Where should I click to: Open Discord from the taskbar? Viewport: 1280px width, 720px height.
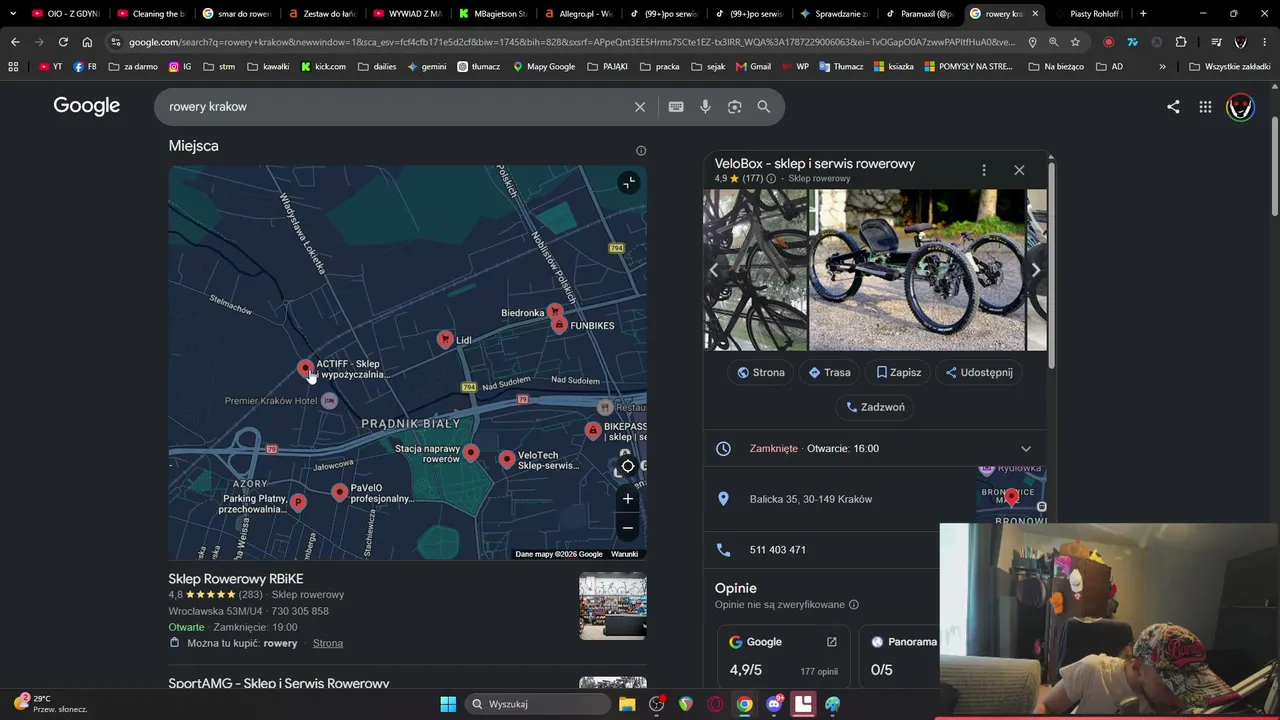[774, 704]
